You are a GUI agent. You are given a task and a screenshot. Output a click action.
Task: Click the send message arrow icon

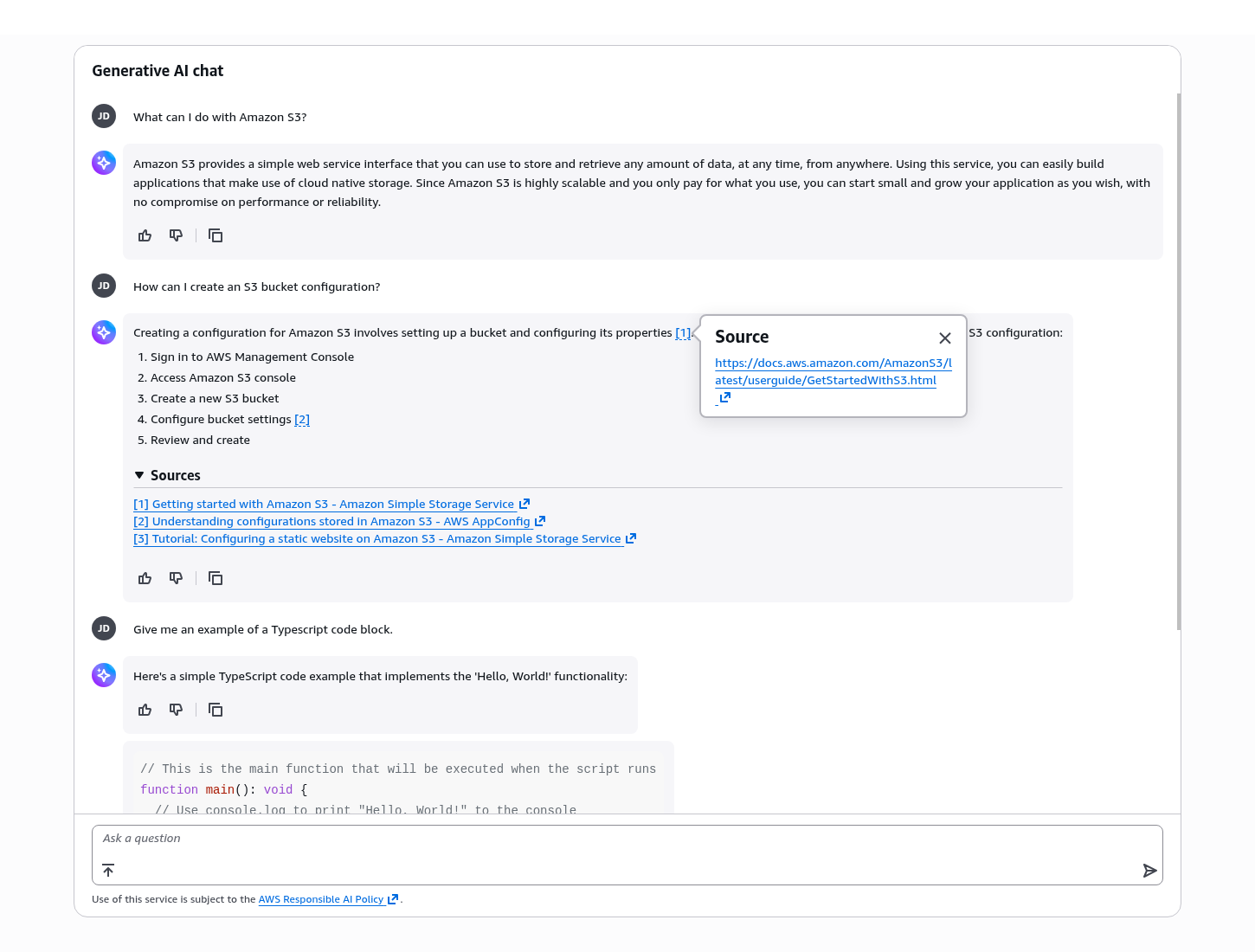pyautogui.click(x=1149, y=871)
